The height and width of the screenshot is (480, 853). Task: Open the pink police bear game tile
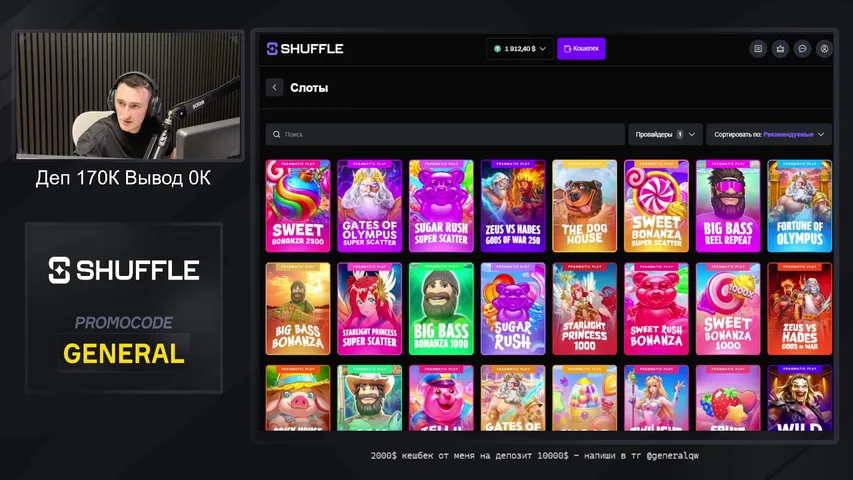tap(441, 398)
